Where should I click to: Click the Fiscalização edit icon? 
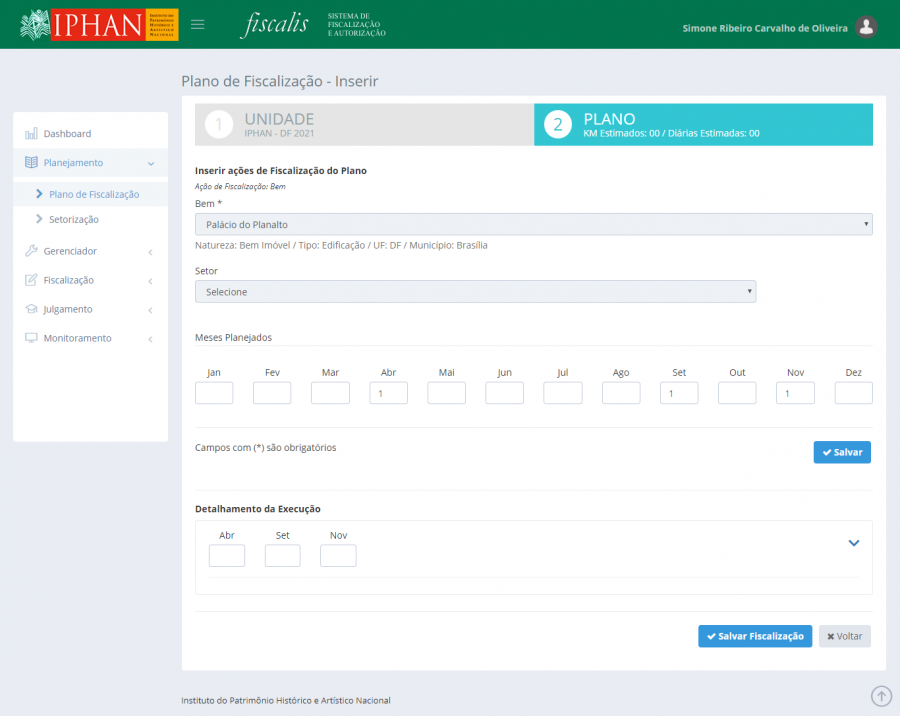coord(31,280)
